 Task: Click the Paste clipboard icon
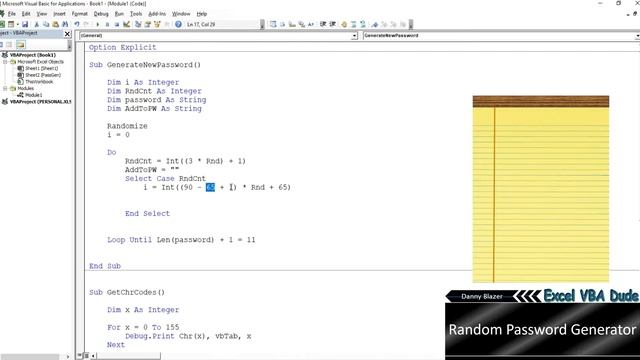tap(56, 24)
